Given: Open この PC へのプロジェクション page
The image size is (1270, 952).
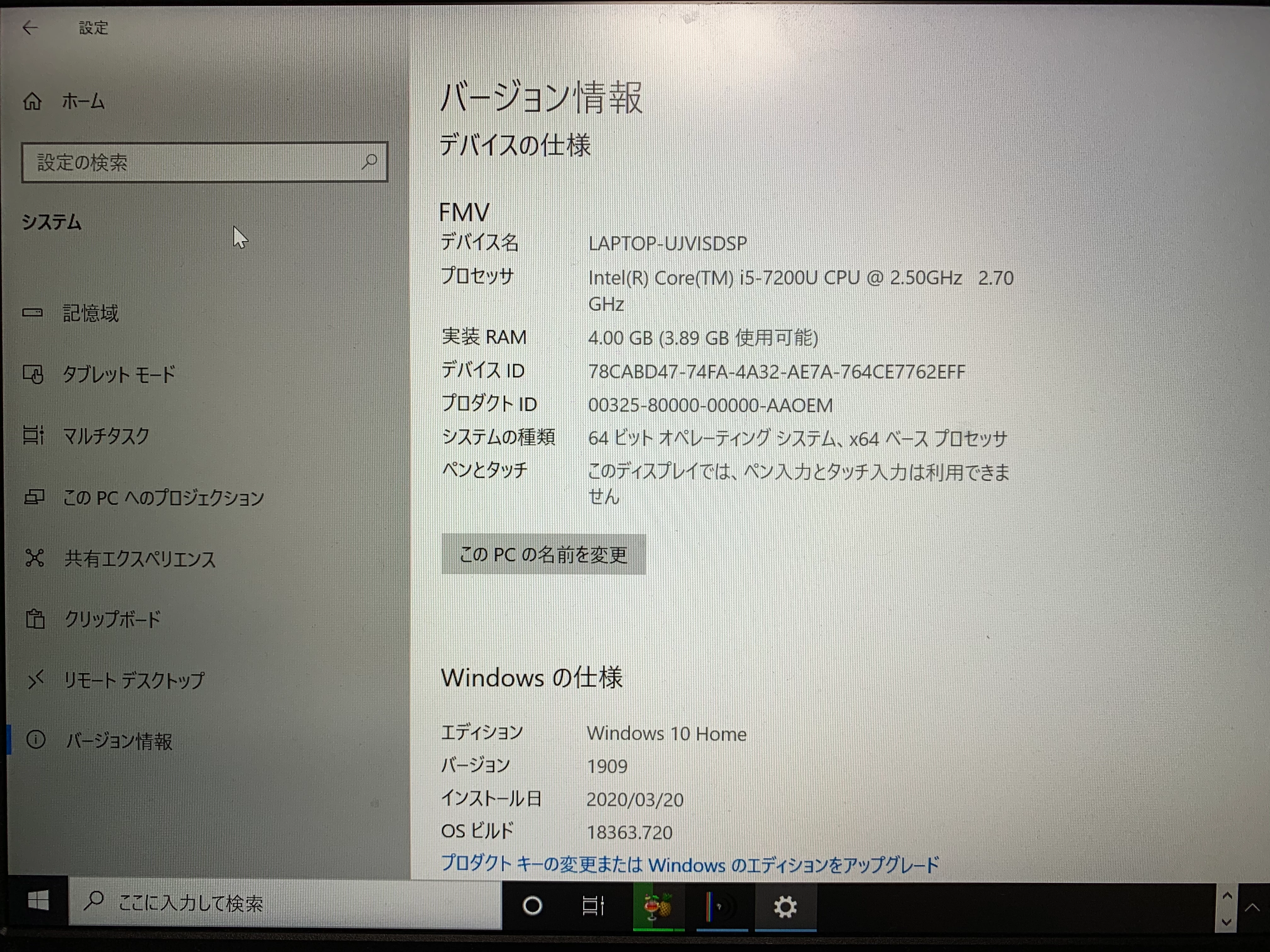Looking at the screenshot, I should [x=163, y=497].
